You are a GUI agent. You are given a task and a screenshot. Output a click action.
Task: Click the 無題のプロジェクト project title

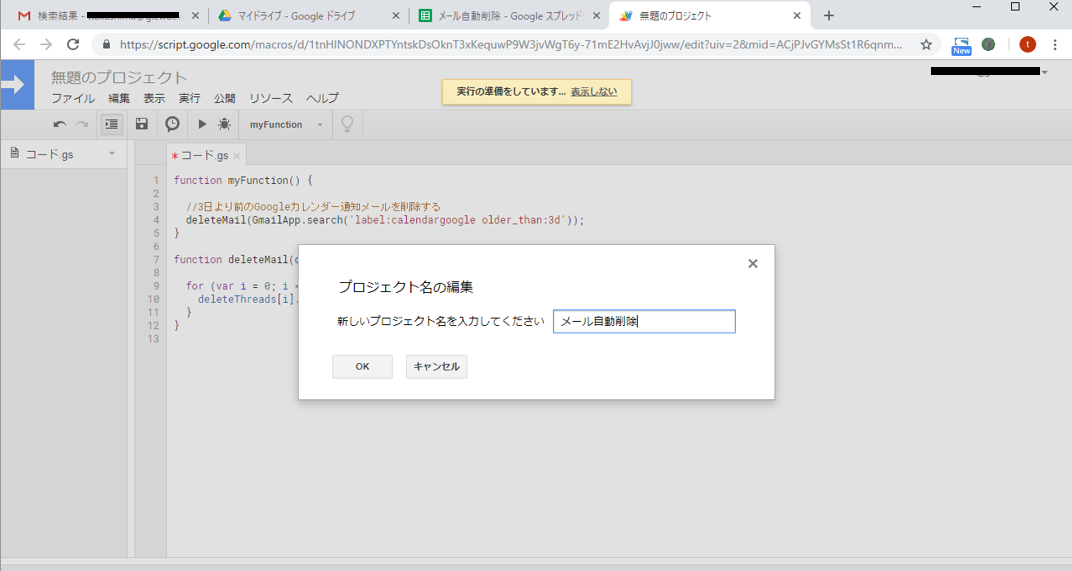click(119, 77)
